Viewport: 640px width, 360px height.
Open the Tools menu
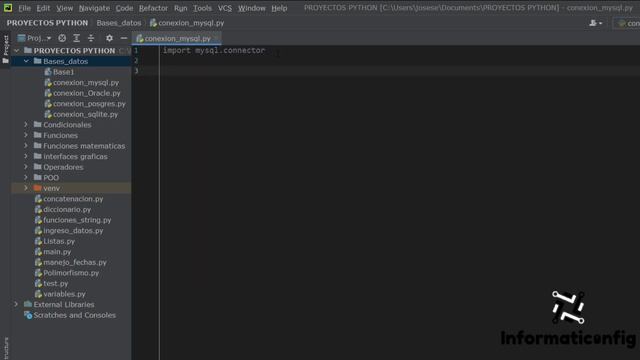click(202, 8)
